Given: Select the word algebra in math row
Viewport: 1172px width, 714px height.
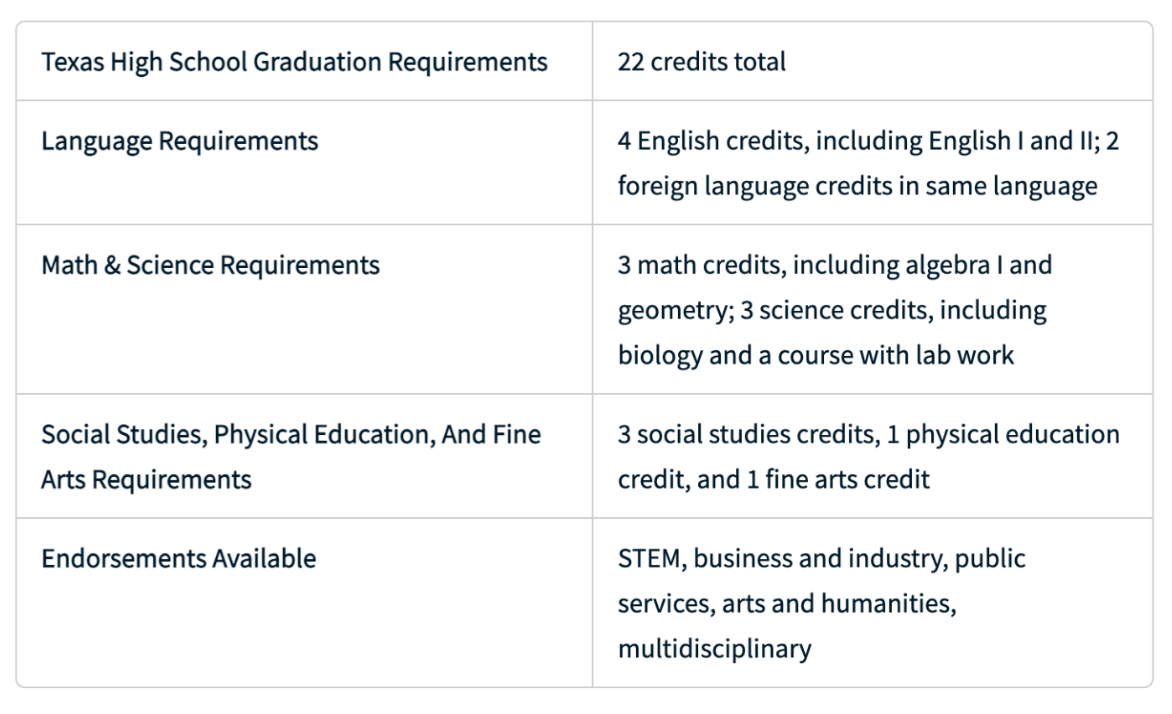Looking at the screenshot, I should 947,265.
